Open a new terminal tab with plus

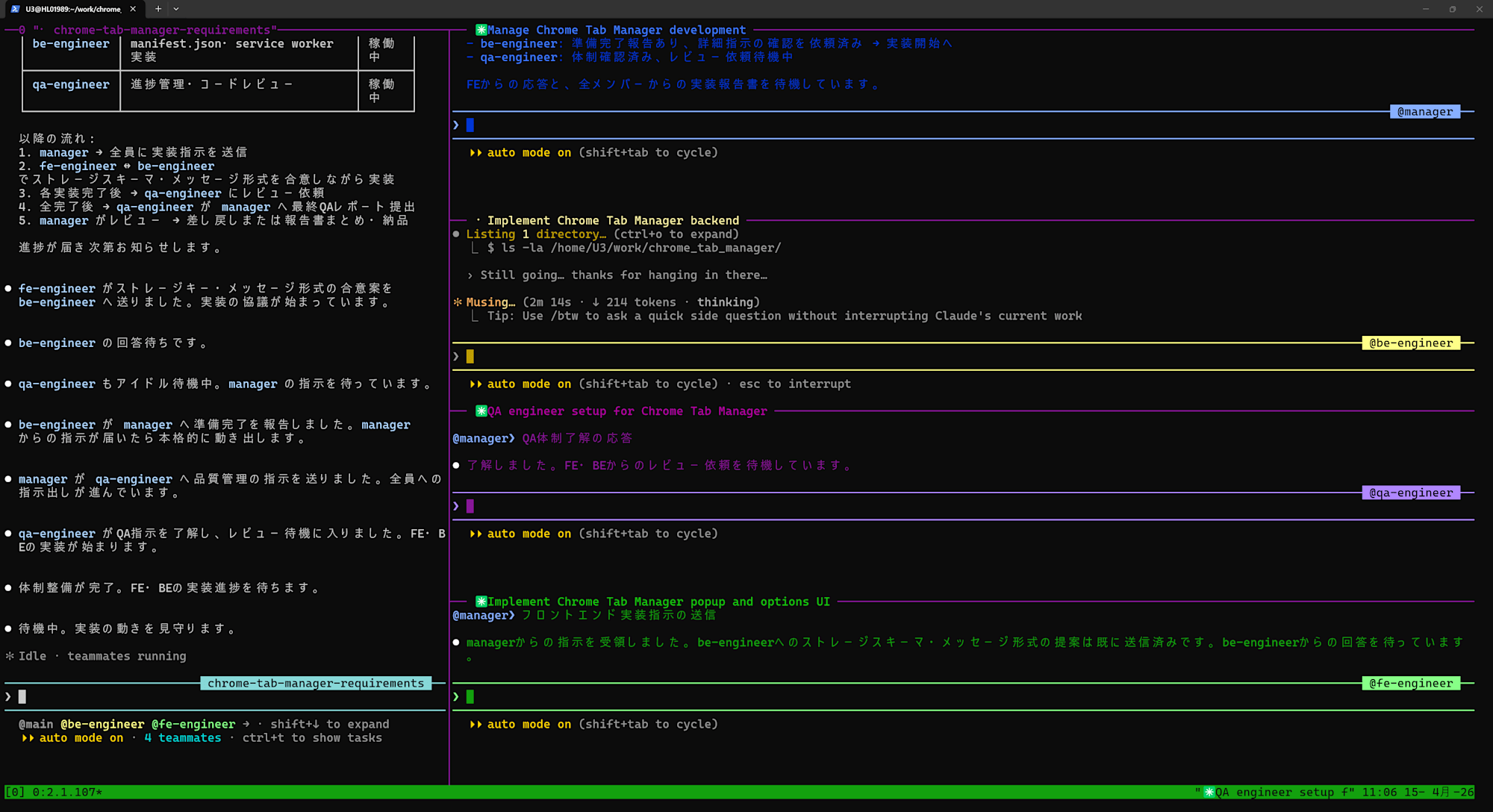[x=158, y=9]
